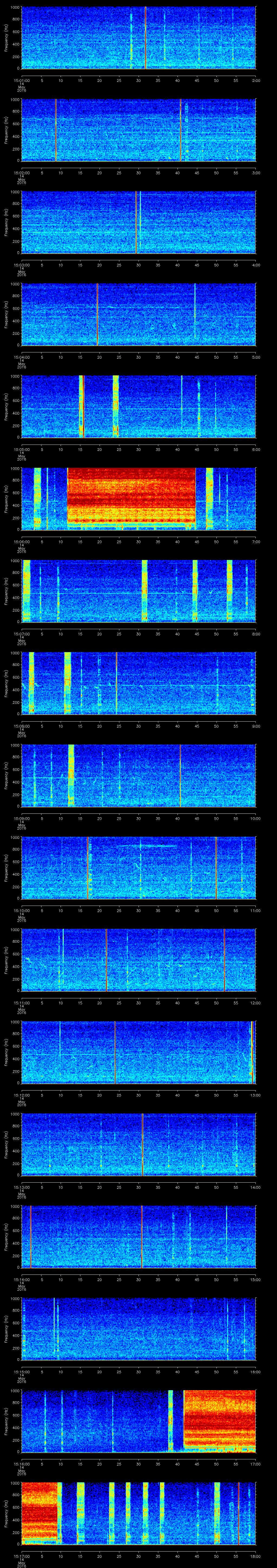277x1568 pixels.
Task: Pick the spectrogram panel starting at 15:15:00
Action: pyautogui.click(x=138, y=1329)
